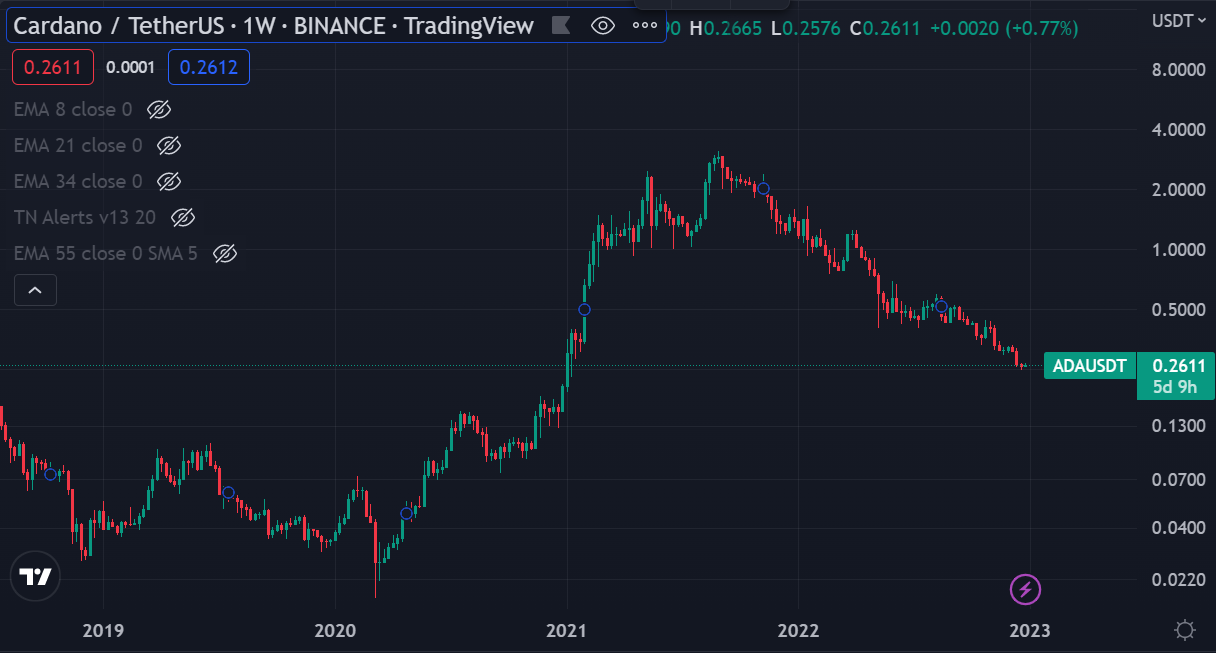Open chart settings gear icon

(1185, 630)
